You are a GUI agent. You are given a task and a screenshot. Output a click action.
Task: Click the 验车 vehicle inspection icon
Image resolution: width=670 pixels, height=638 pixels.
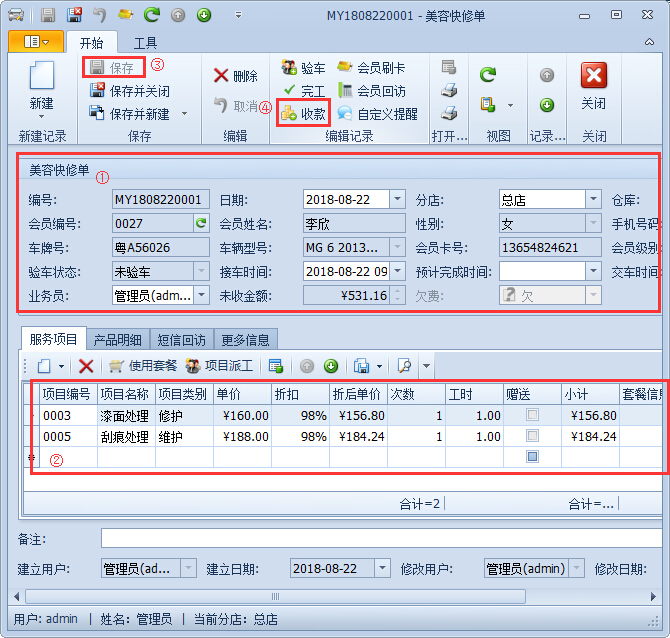click(289, 68)
